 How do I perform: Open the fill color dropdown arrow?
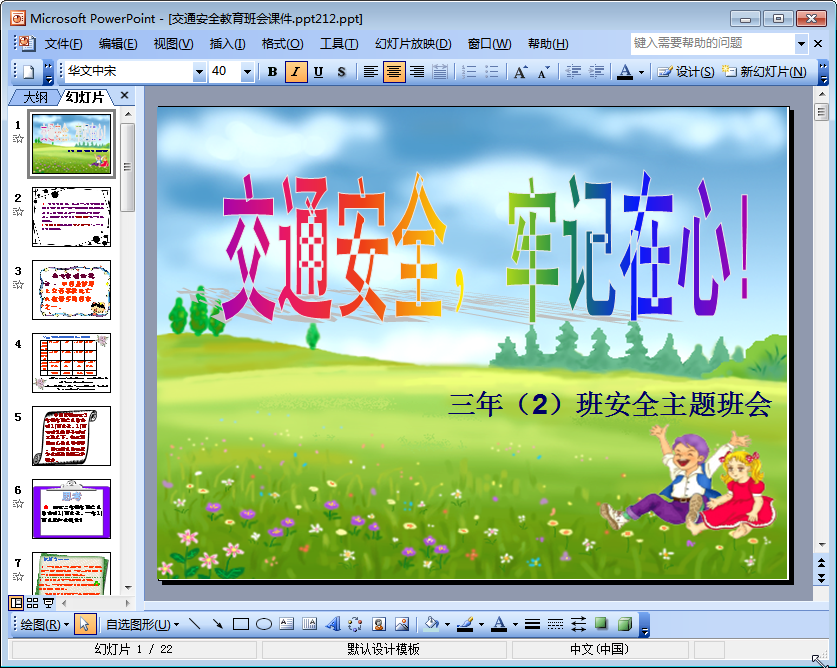click(447, 624)
